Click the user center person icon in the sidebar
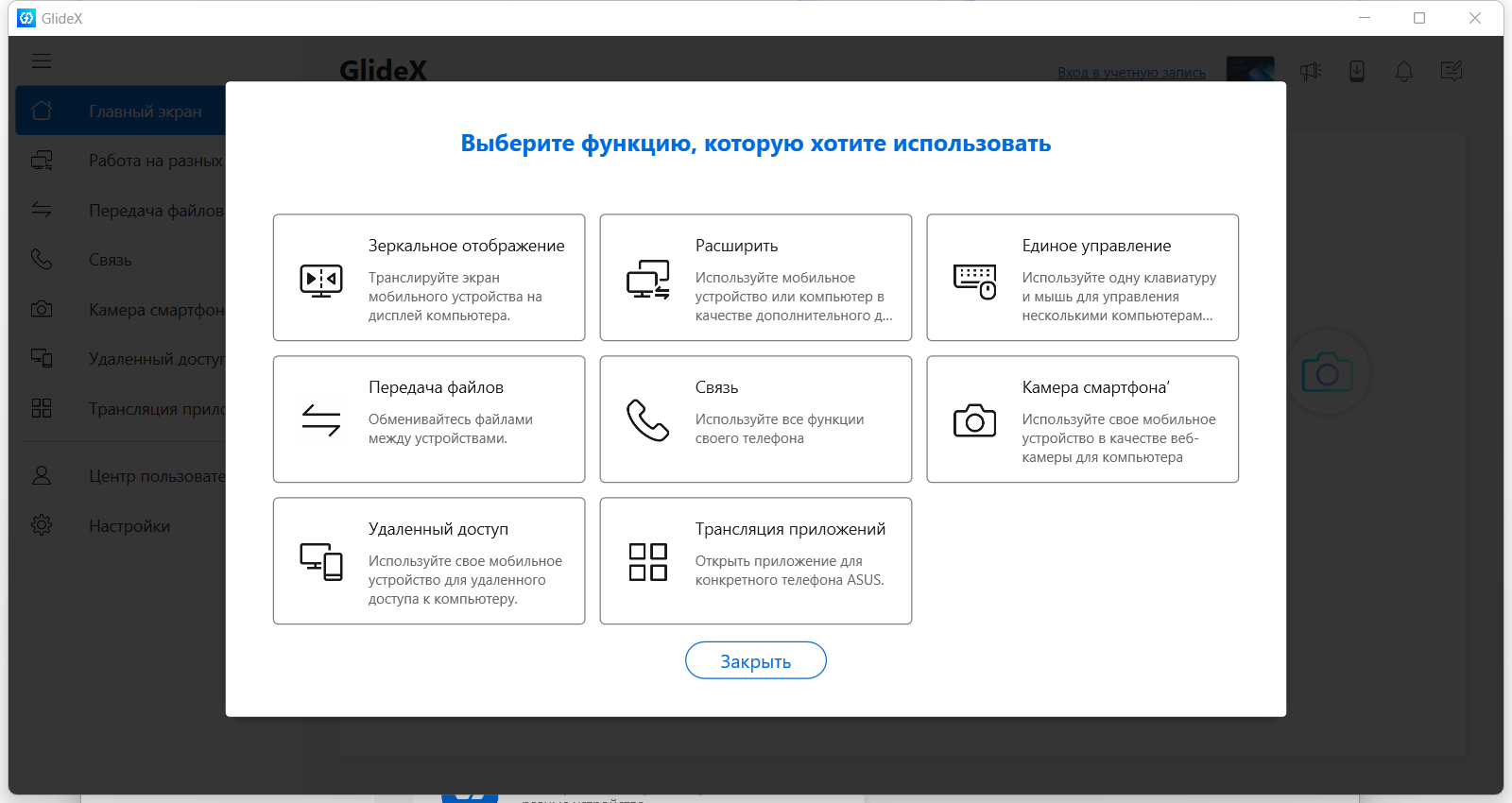Screen dimensions: 1512x803 click(42, 475)
